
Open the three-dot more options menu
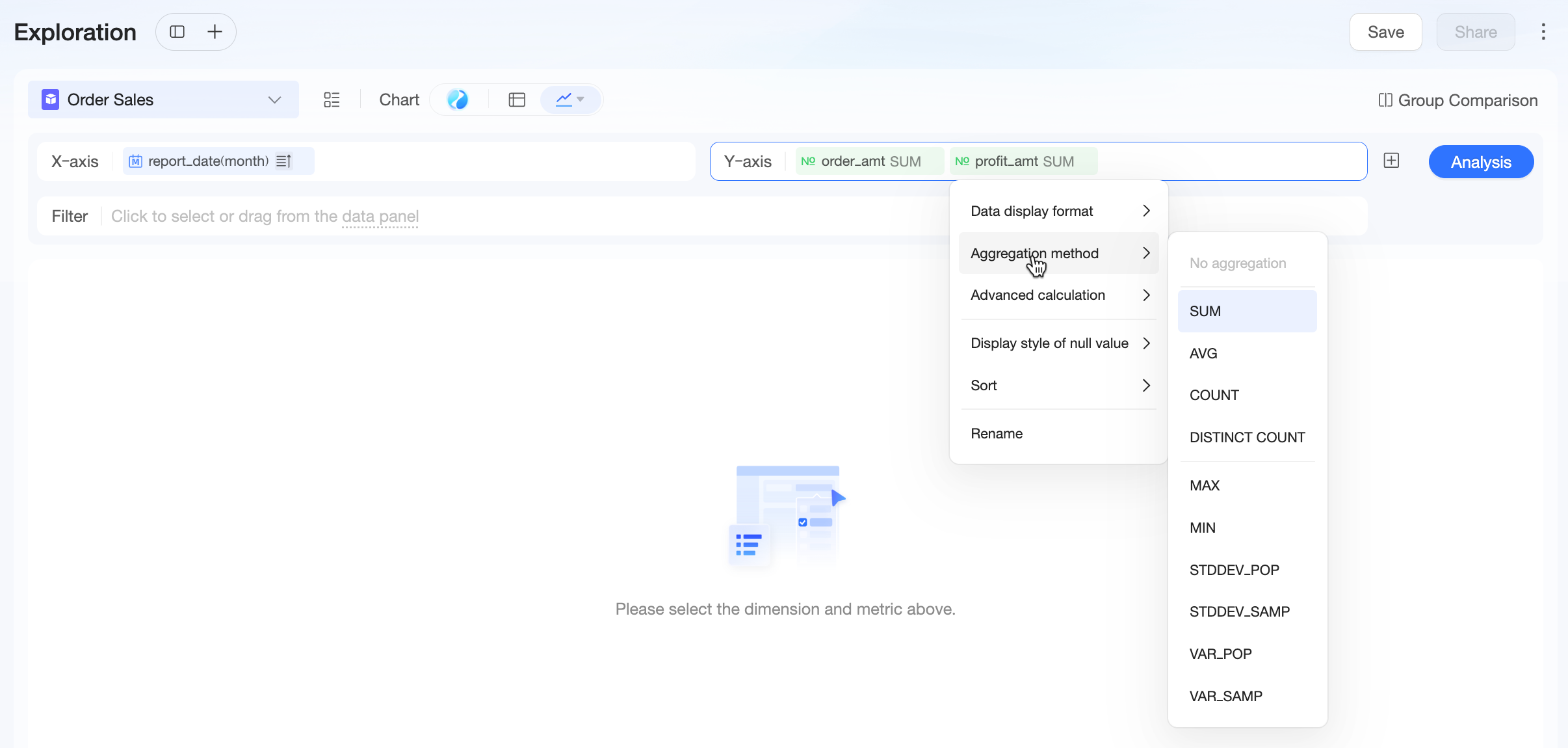point(1543,32)
